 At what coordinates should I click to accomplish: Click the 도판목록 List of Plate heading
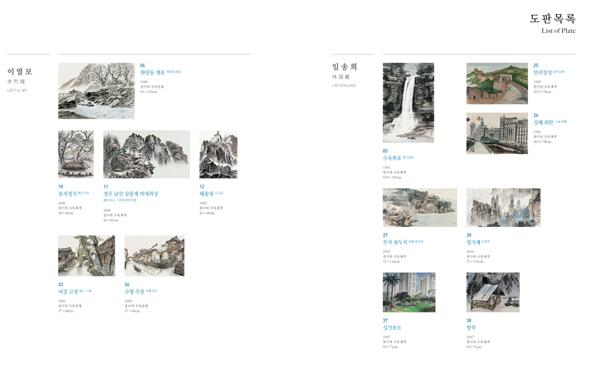coord(553,23)
